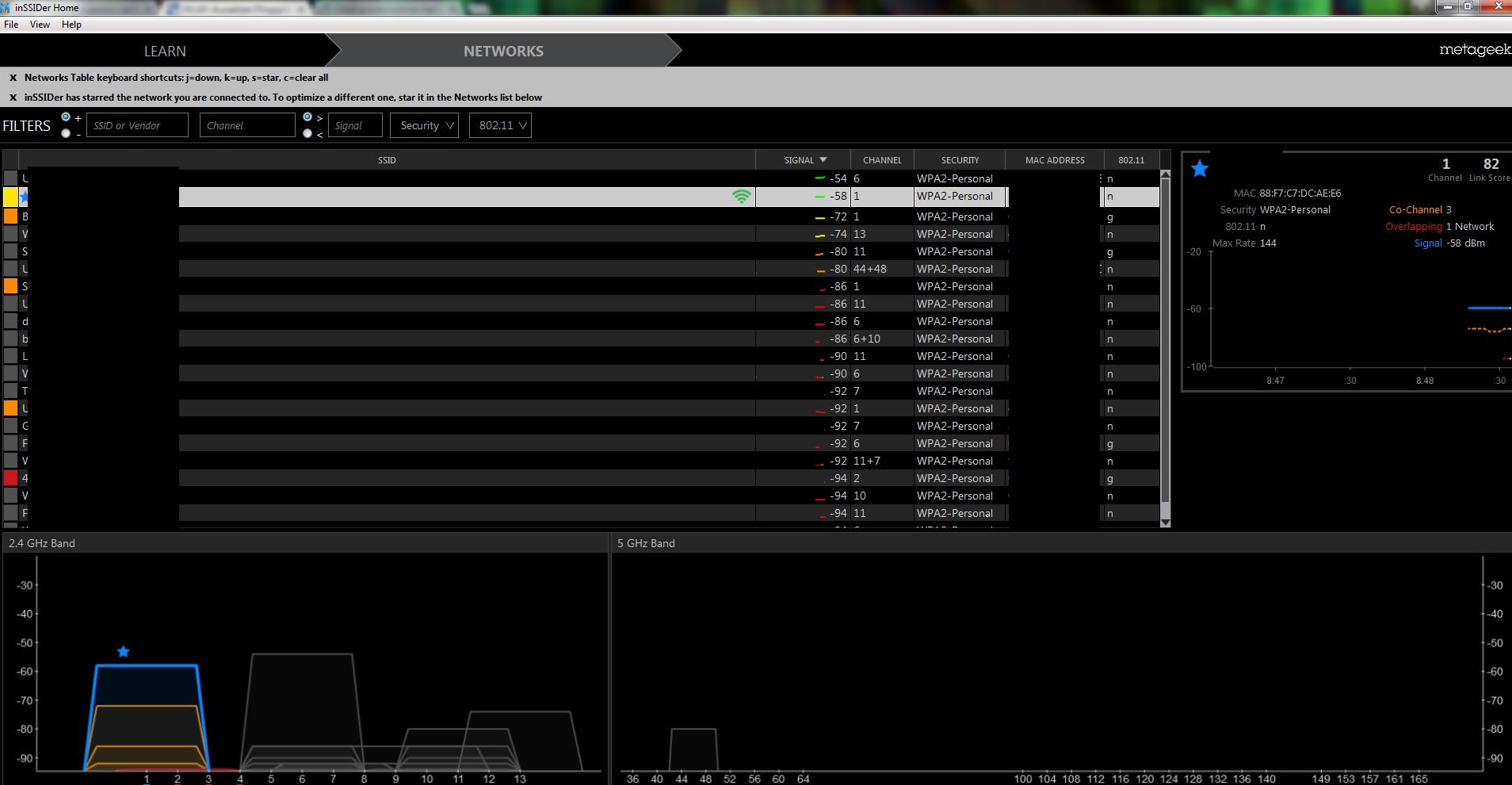The image size is (1512, 785).
Task: Sort by the SIGNAL column header
Action: 804,159
